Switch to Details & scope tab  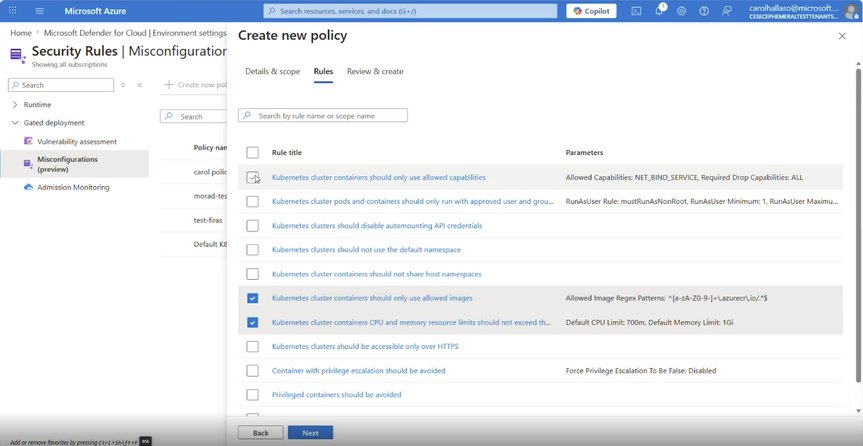(x=272, y=72)
